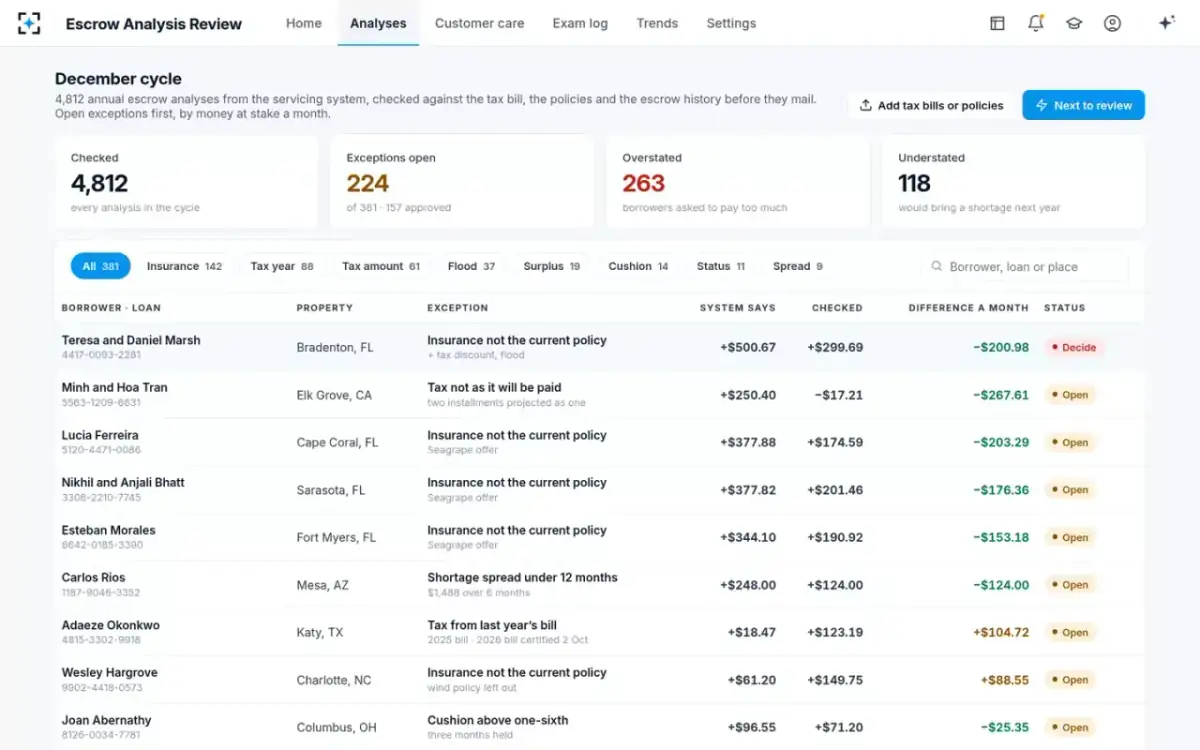Filter by Insurance exceptions
The width and height of the screenshot is (1200, 750).
(x=184, y=266)
